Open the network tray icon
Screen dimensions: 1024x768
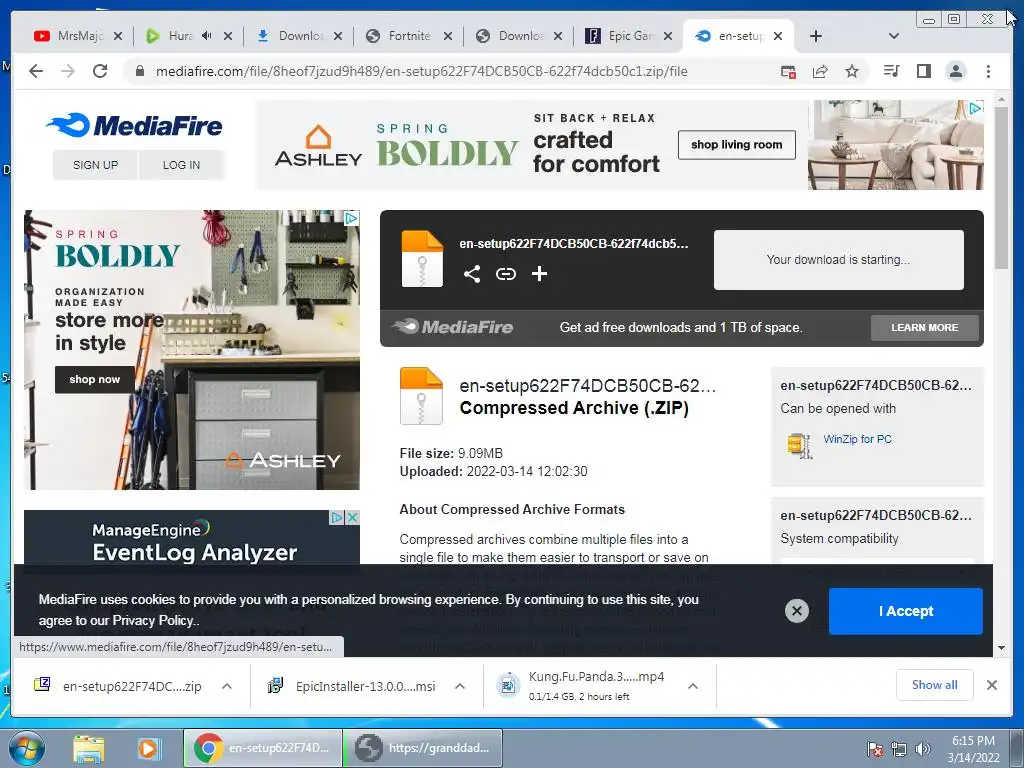click(x=899, y=749)
